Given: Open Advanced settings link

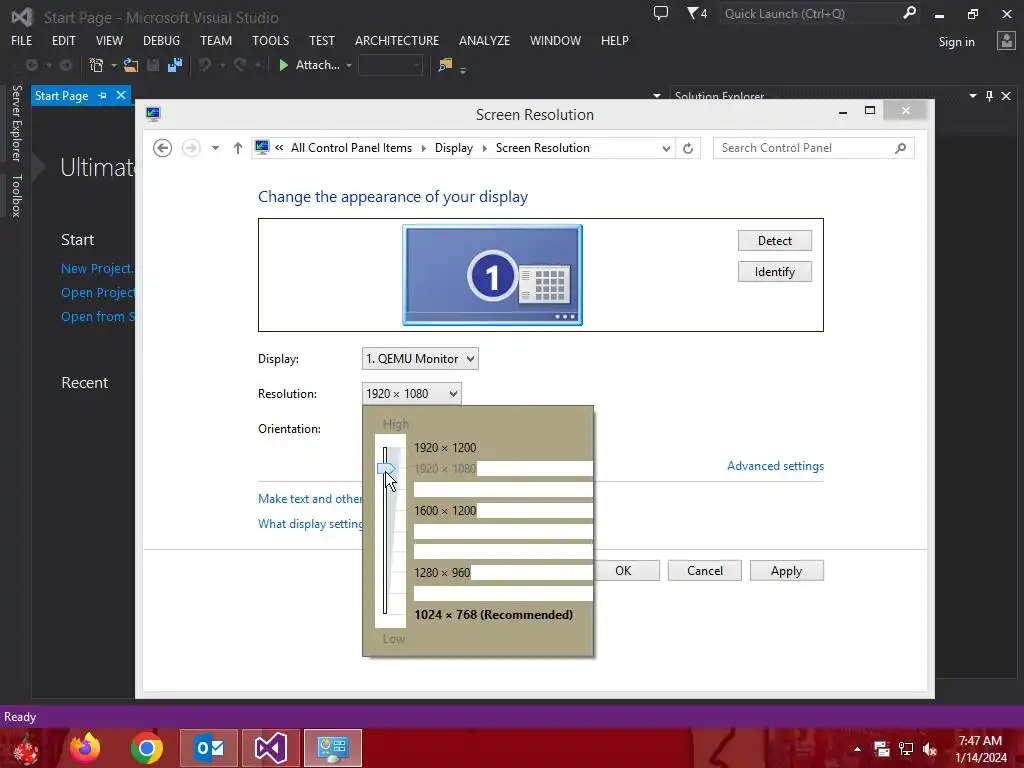Looking at the screenshot, I should coord(775,466).
